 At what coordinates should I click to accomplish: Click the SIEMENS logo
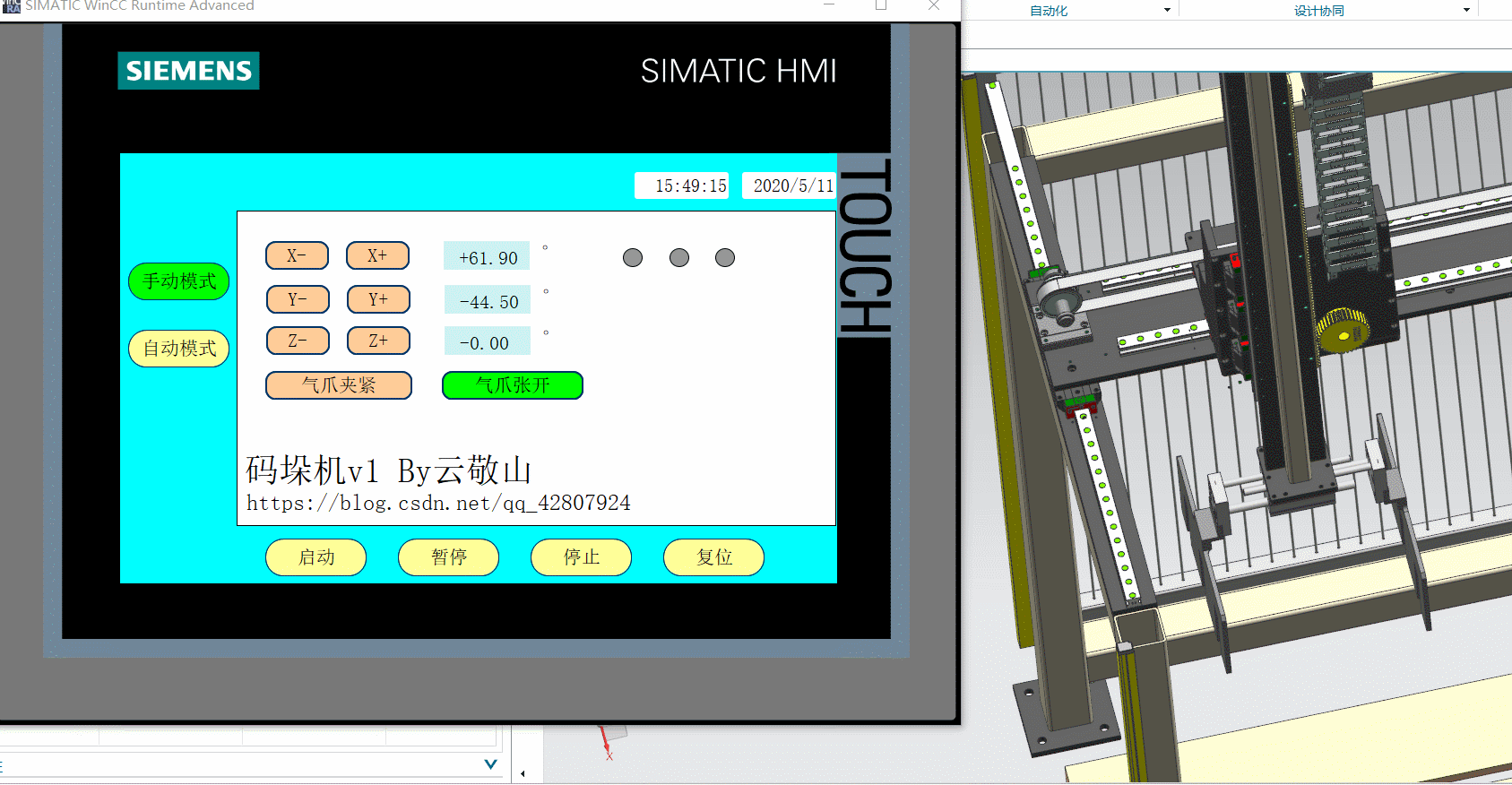pyautogui.click(x=188, y=71)
